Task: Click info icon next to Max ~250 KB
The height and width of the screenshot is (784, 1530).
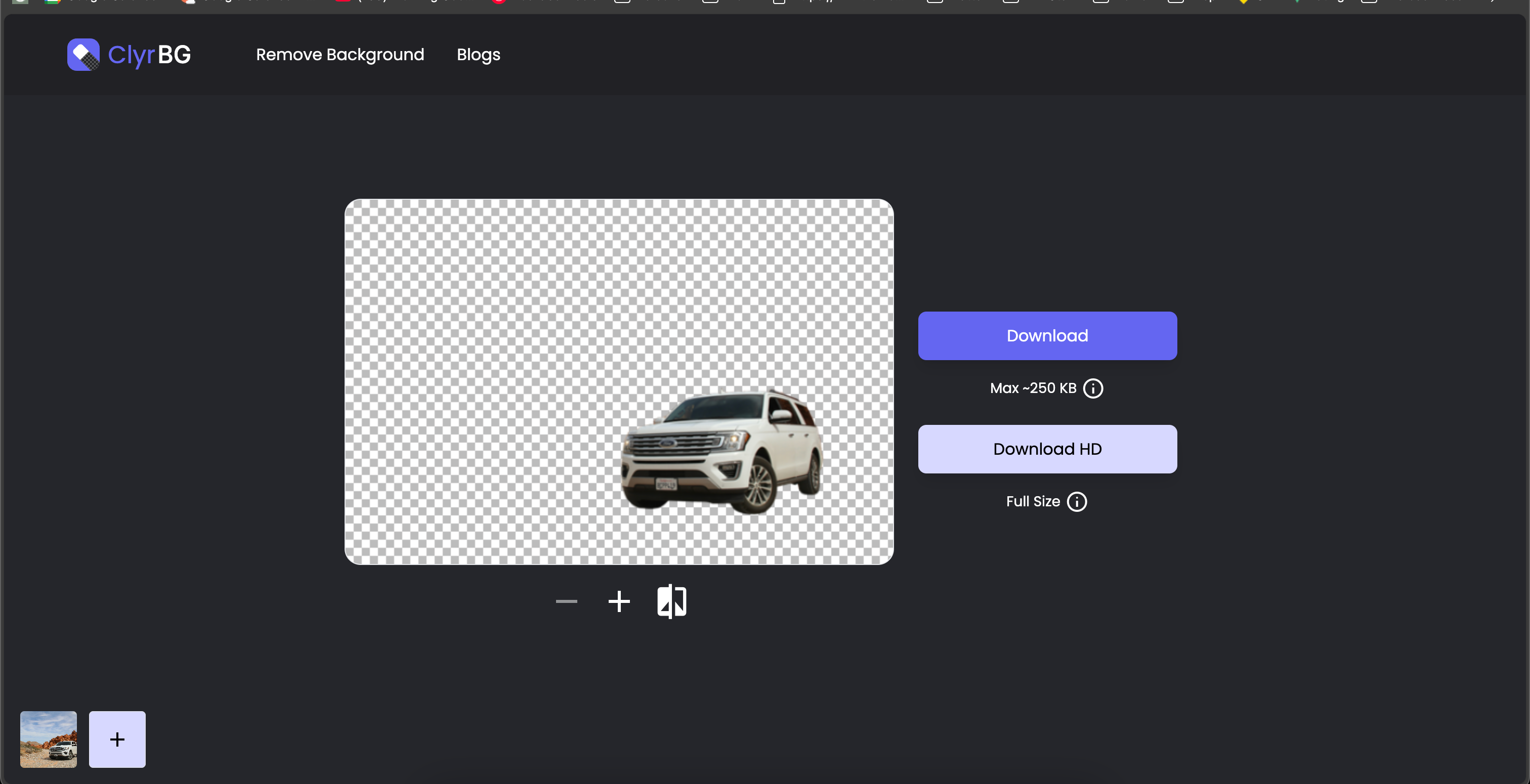Action: coord(1093,388)
